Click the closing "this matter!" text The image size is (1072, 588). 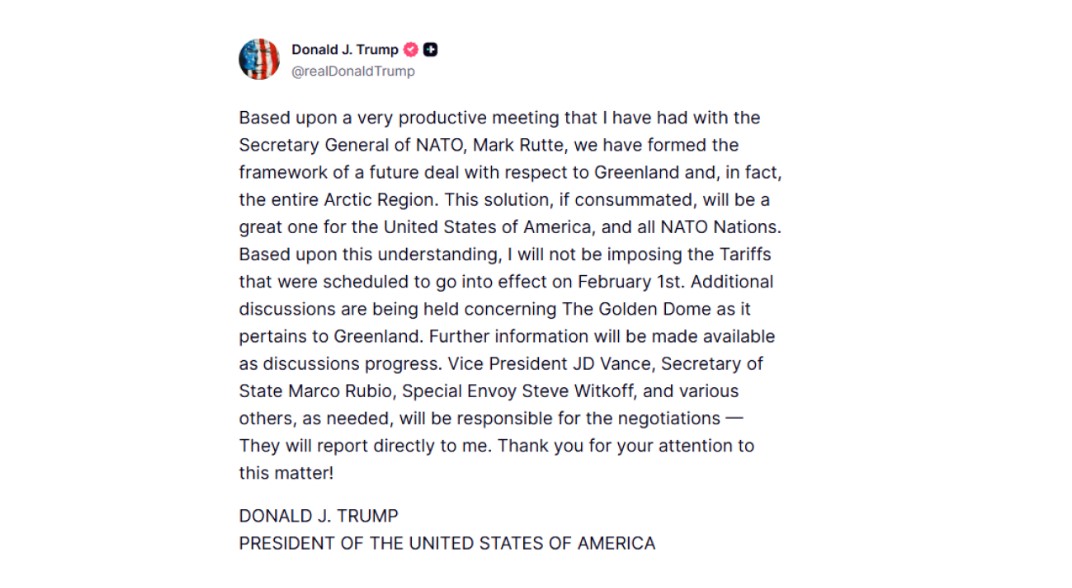coord(286,472)
